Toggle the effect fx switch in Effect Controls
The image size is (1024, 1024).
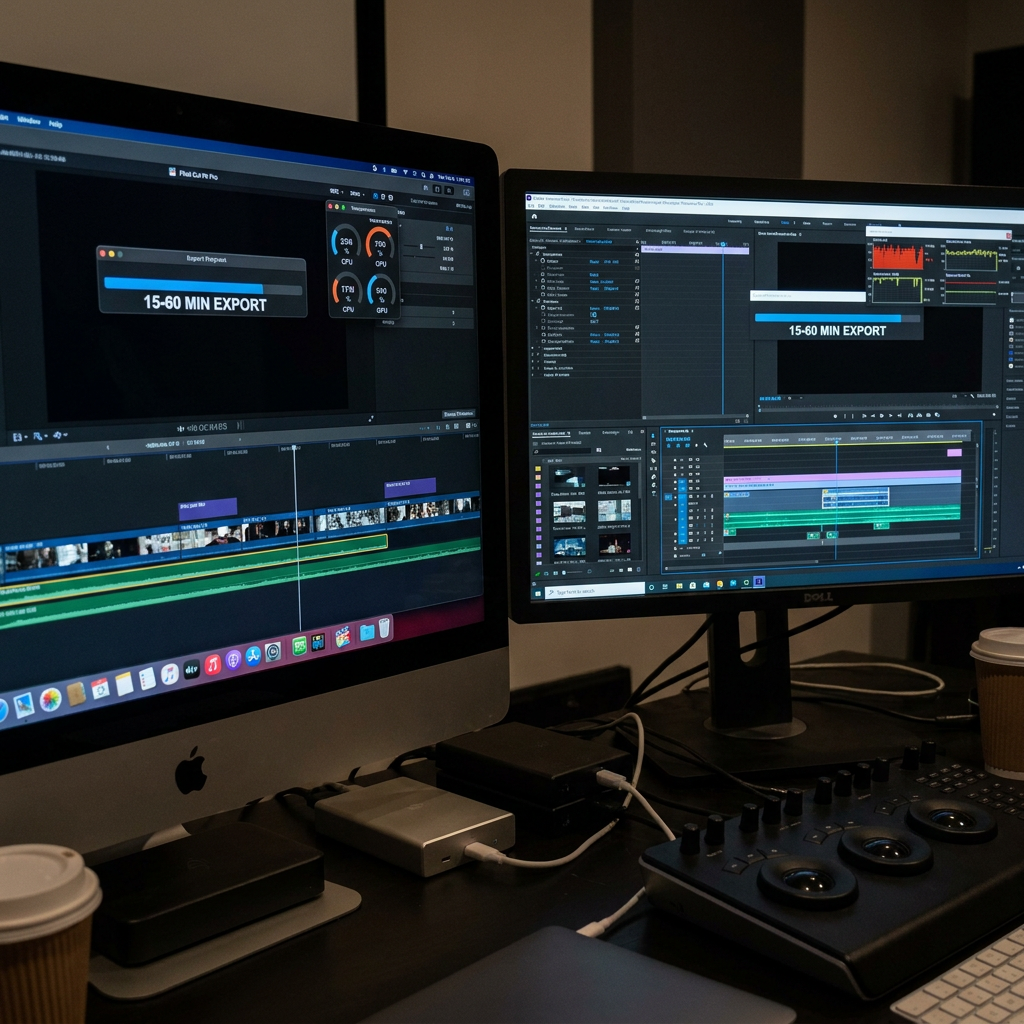(537, 253)
